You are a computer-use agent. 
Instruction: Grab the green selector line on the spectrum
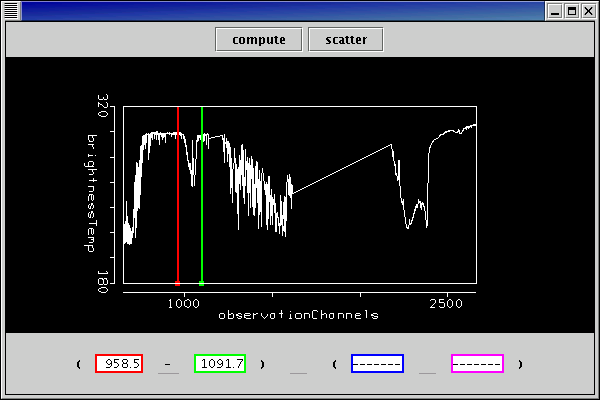(x=202, y=195)
